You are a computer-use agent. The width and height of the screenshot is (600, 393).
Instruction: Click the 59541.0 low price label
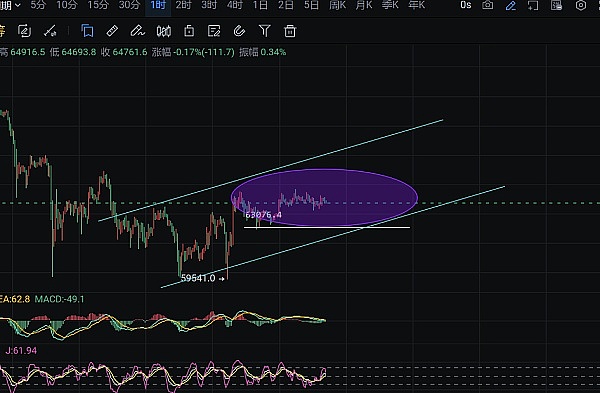pos(198,278)
